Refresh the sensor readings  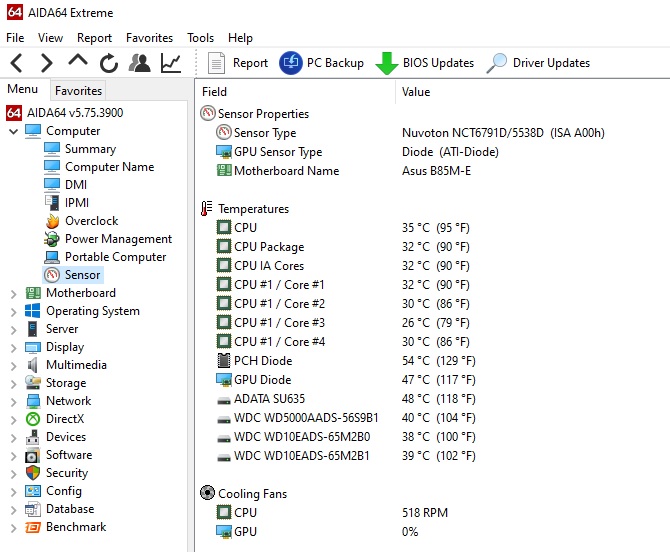pos(109,63)
